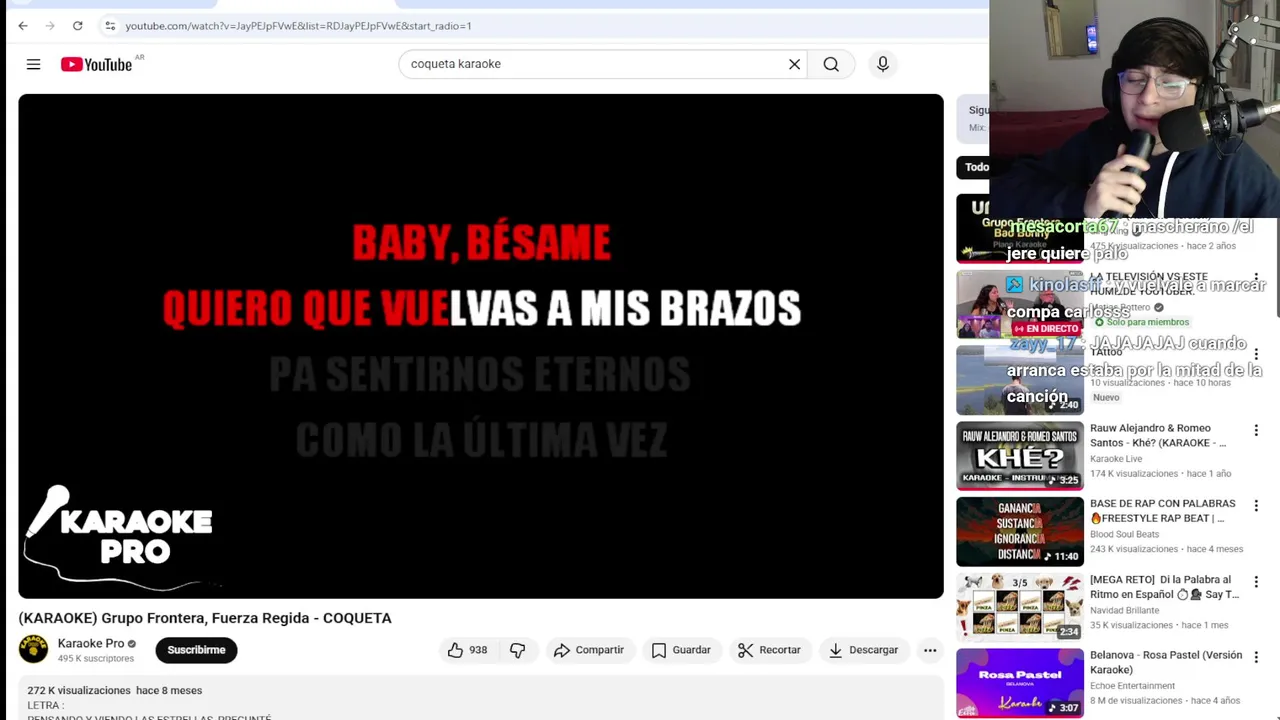This screenshot has width=1280, height=720.
Task: Subscribe with the Suscribirme button
Action: [196, 650]
